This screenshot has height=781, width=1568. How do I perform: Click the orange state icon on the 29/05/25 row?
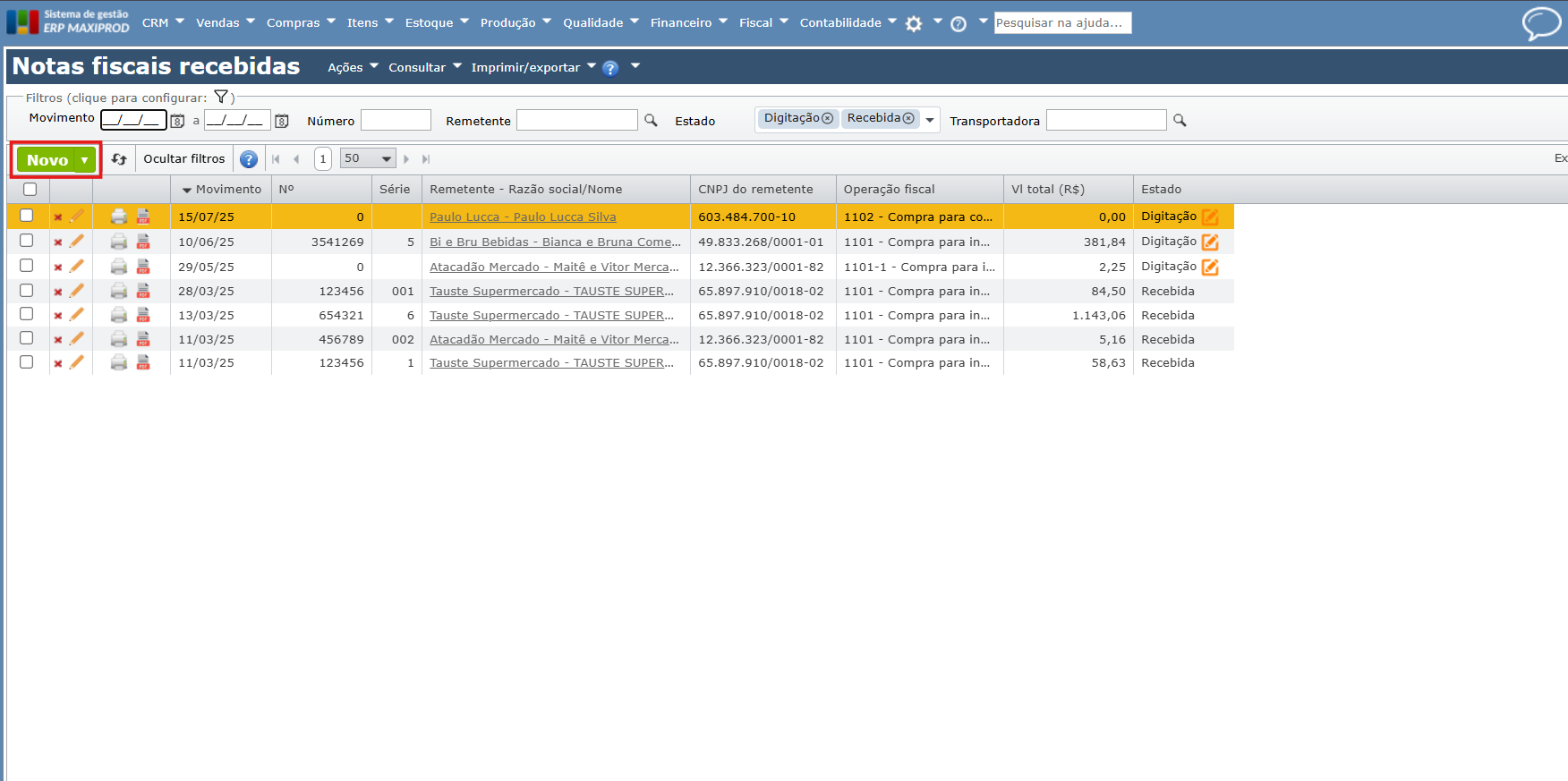1210,267
